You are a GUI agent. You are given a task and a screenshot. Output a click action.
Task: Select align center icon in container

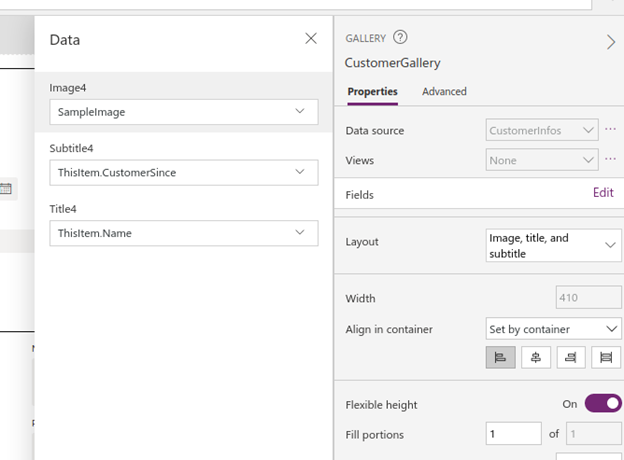536,357
